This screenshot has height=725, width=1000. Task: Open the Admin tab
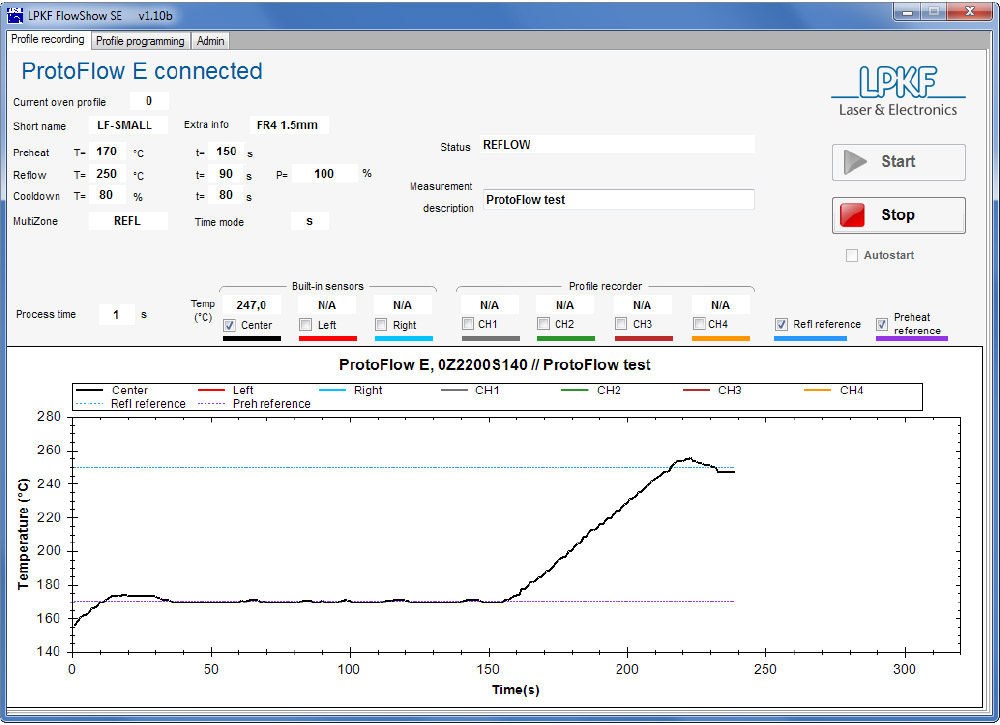pyautogui.click(x=211, y=41)
